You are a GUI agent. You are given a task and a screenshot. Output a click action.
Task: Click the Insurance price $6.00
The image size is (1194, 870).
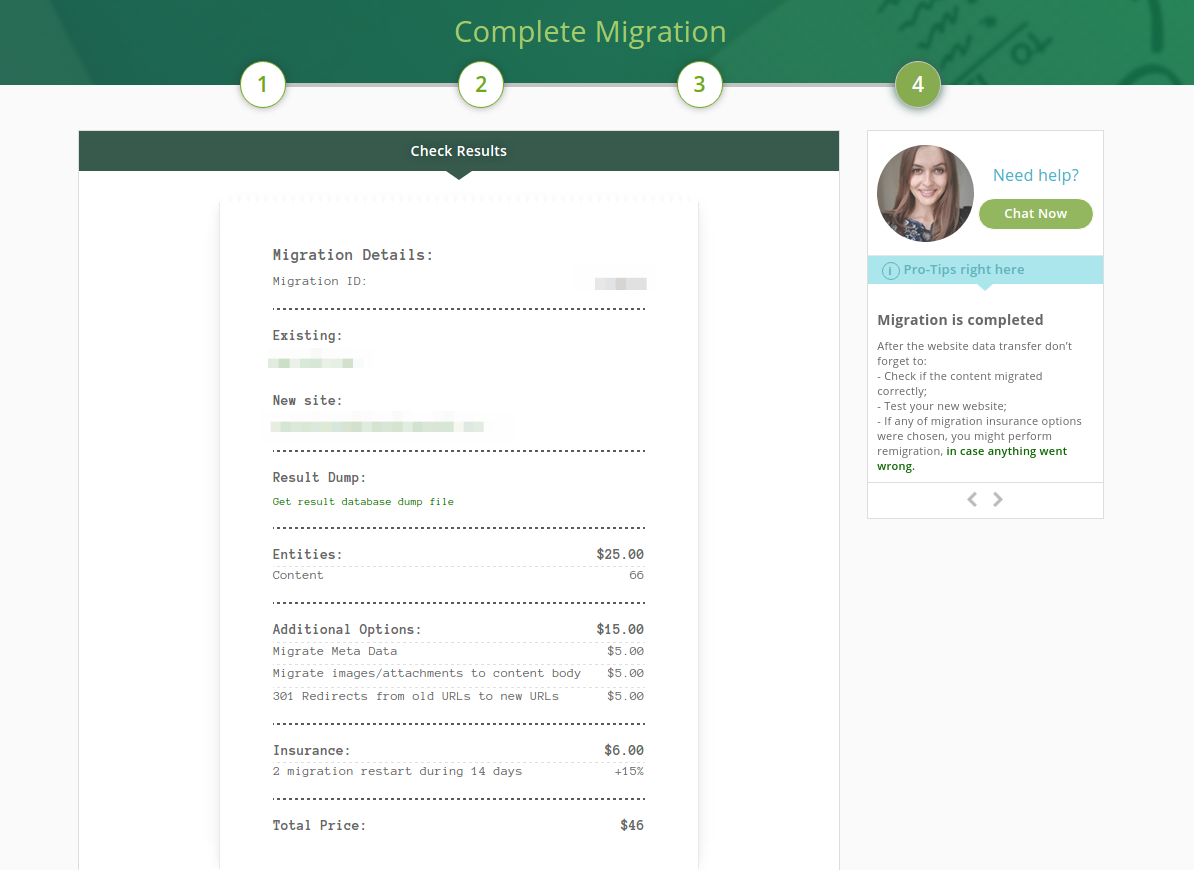(x=624, y=750)
